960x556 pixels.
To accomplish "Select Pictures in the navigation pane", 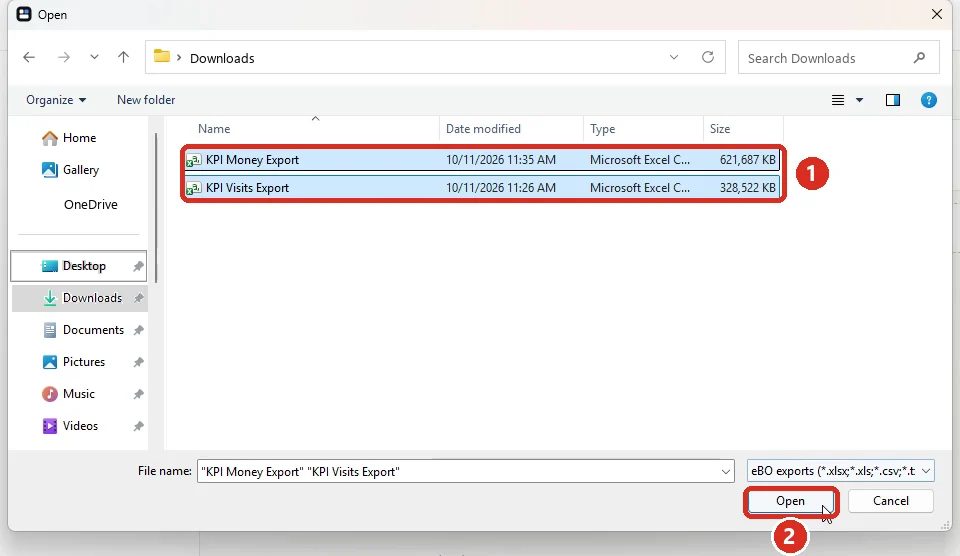I will [73, 362].
